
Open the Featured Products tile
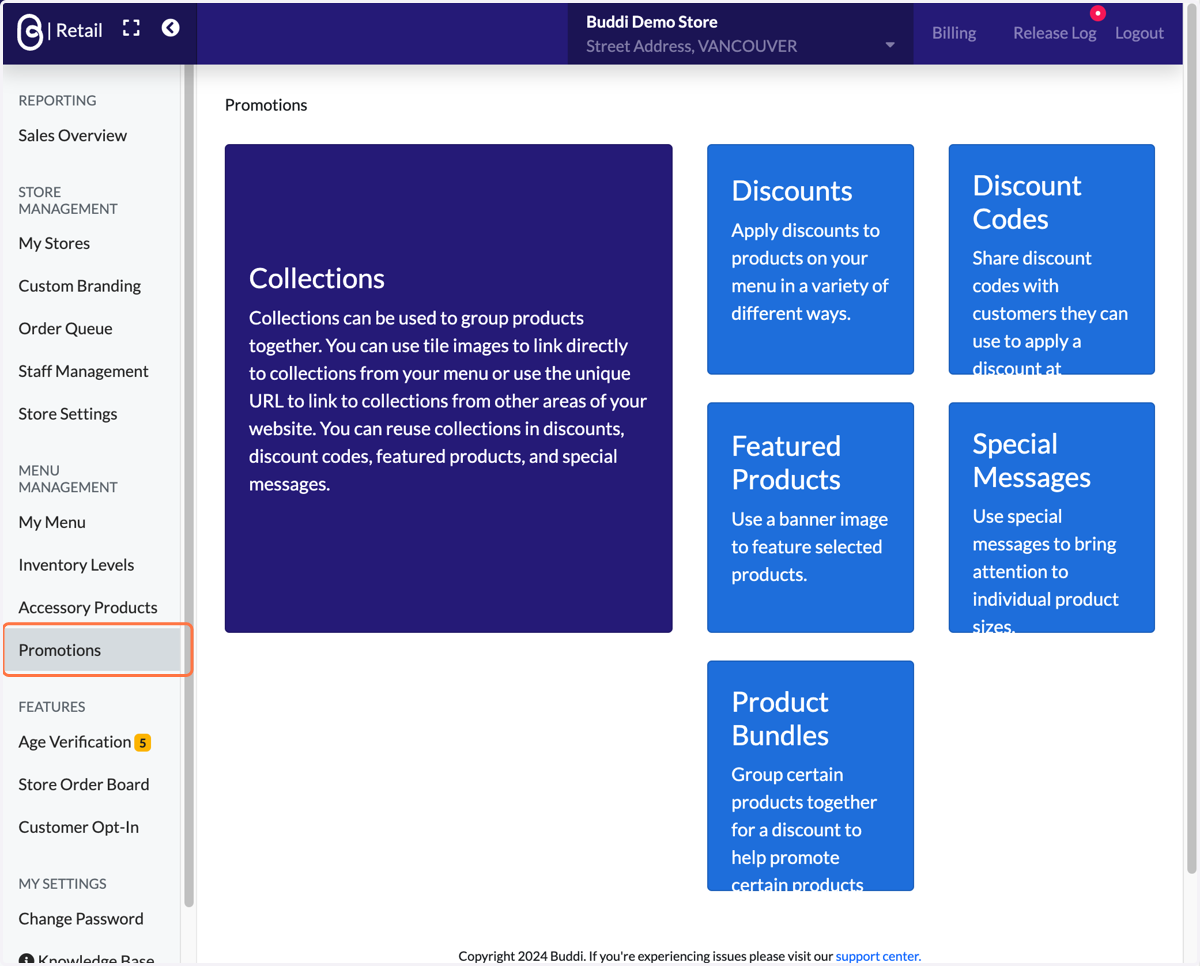pos(810,517)
